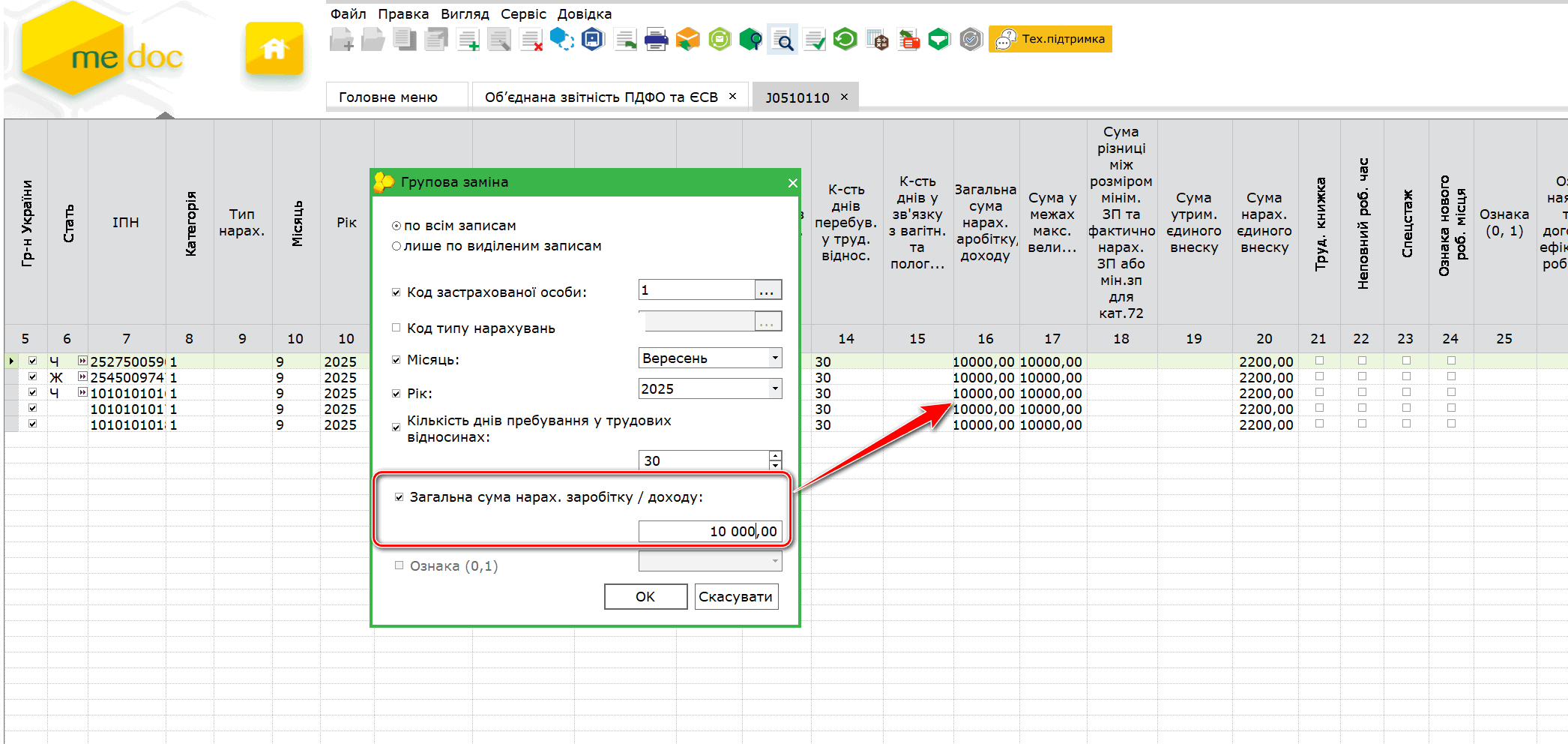Image resolution: width=1568 pixels, height=744 pixels.
Task: Click the income amount field showing 10 000,00
Action: (x=709, y=531)
